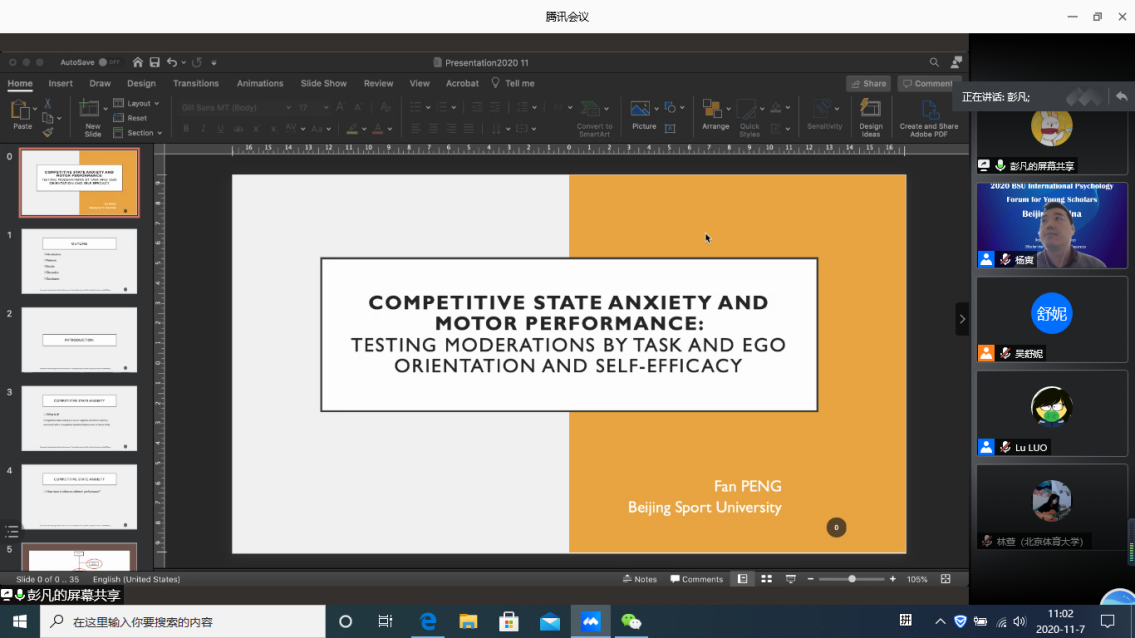Click Create and Share Adobe PDF
The image size is (1135, 638).
(x=929, y=118)
